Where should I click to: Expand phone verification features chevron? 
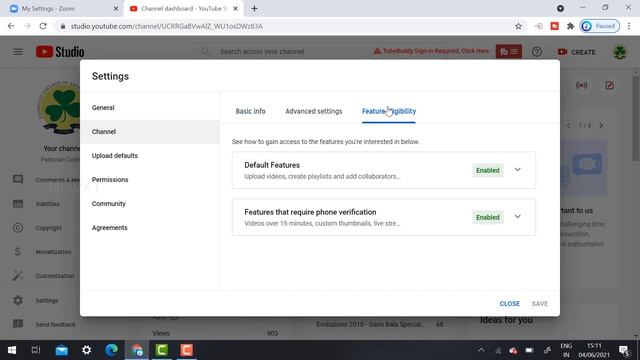point(518,217)
